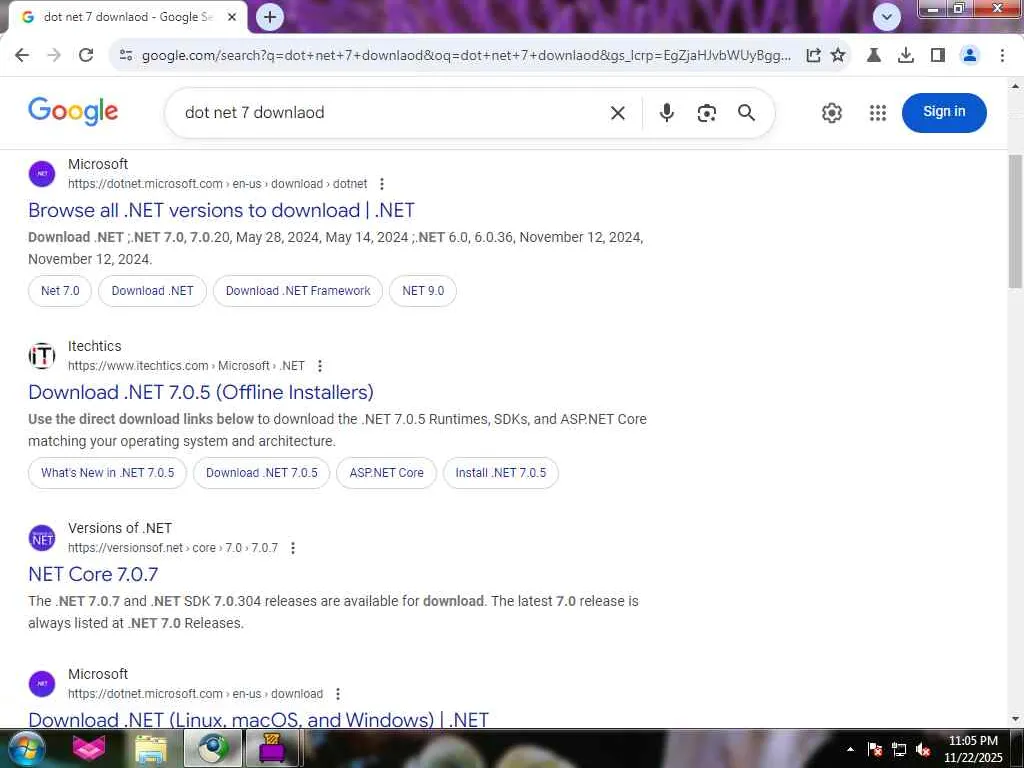The width and height of the screenshot is (1024, 768).
Task: Open the Windows Start button
Action: click(x=26, y=748)
